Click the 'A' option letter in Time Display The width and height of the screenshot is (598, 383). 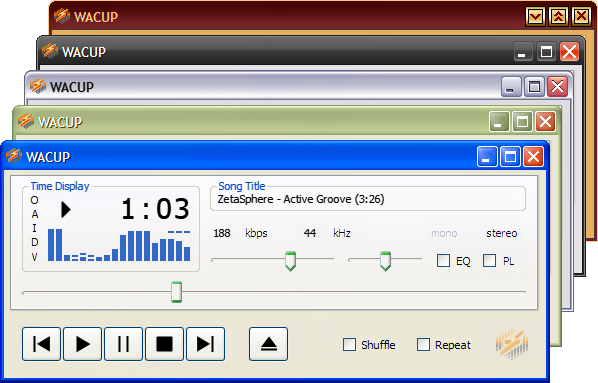35,214
